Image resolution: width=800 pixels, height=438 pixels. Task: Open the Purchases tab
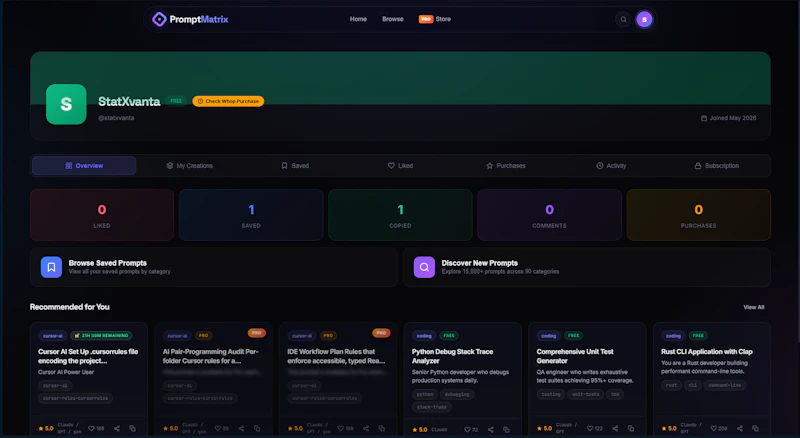(x=506, y=166)
